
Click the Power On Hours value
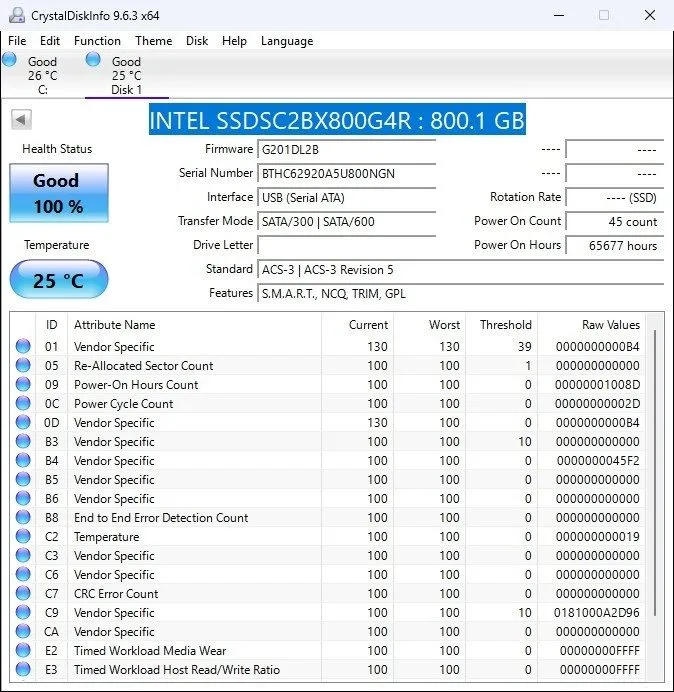[614, 245]
